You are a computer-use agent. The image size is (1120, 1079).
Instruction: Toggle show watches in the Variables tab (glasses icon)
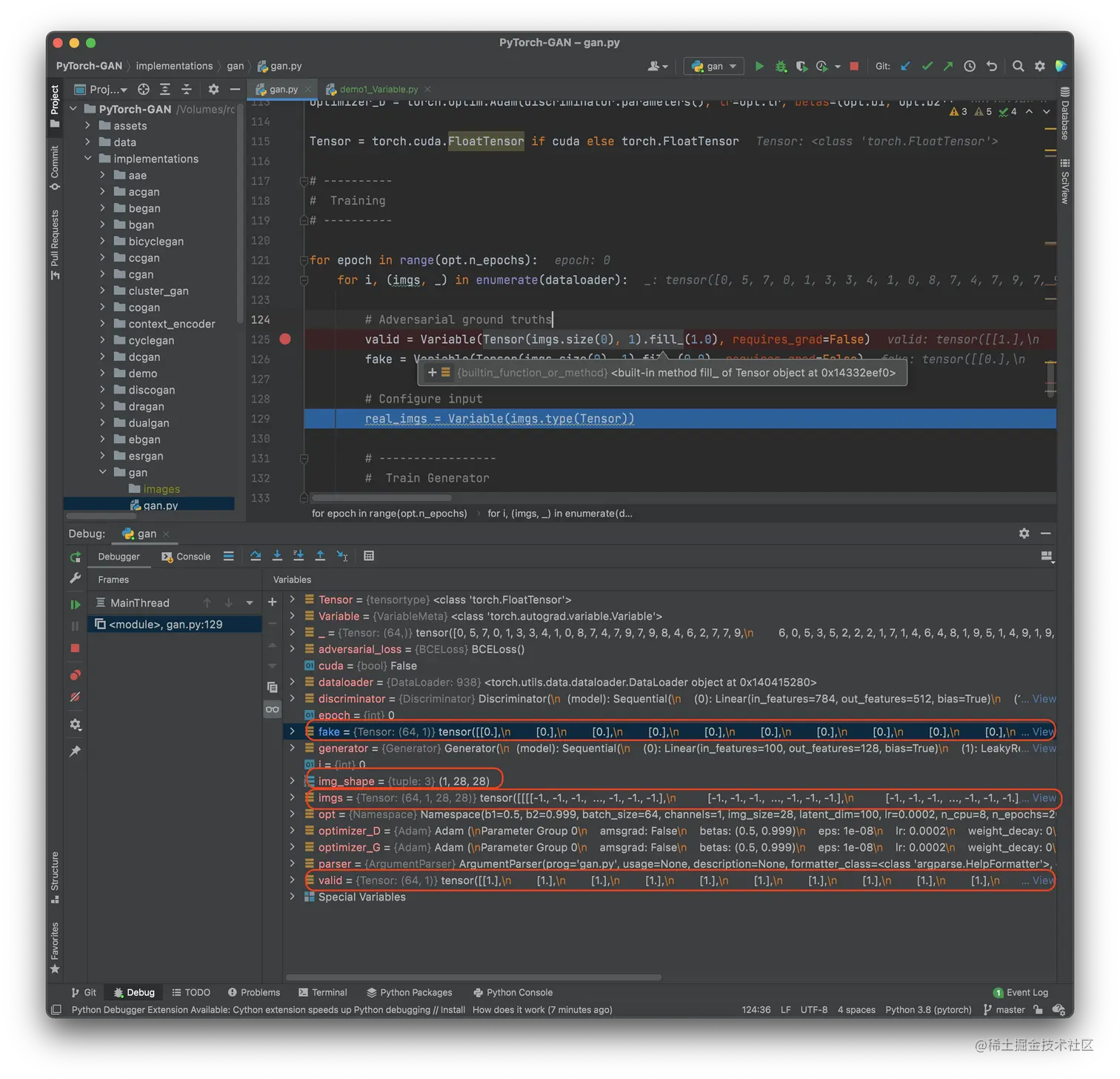(x=273, y=709)
